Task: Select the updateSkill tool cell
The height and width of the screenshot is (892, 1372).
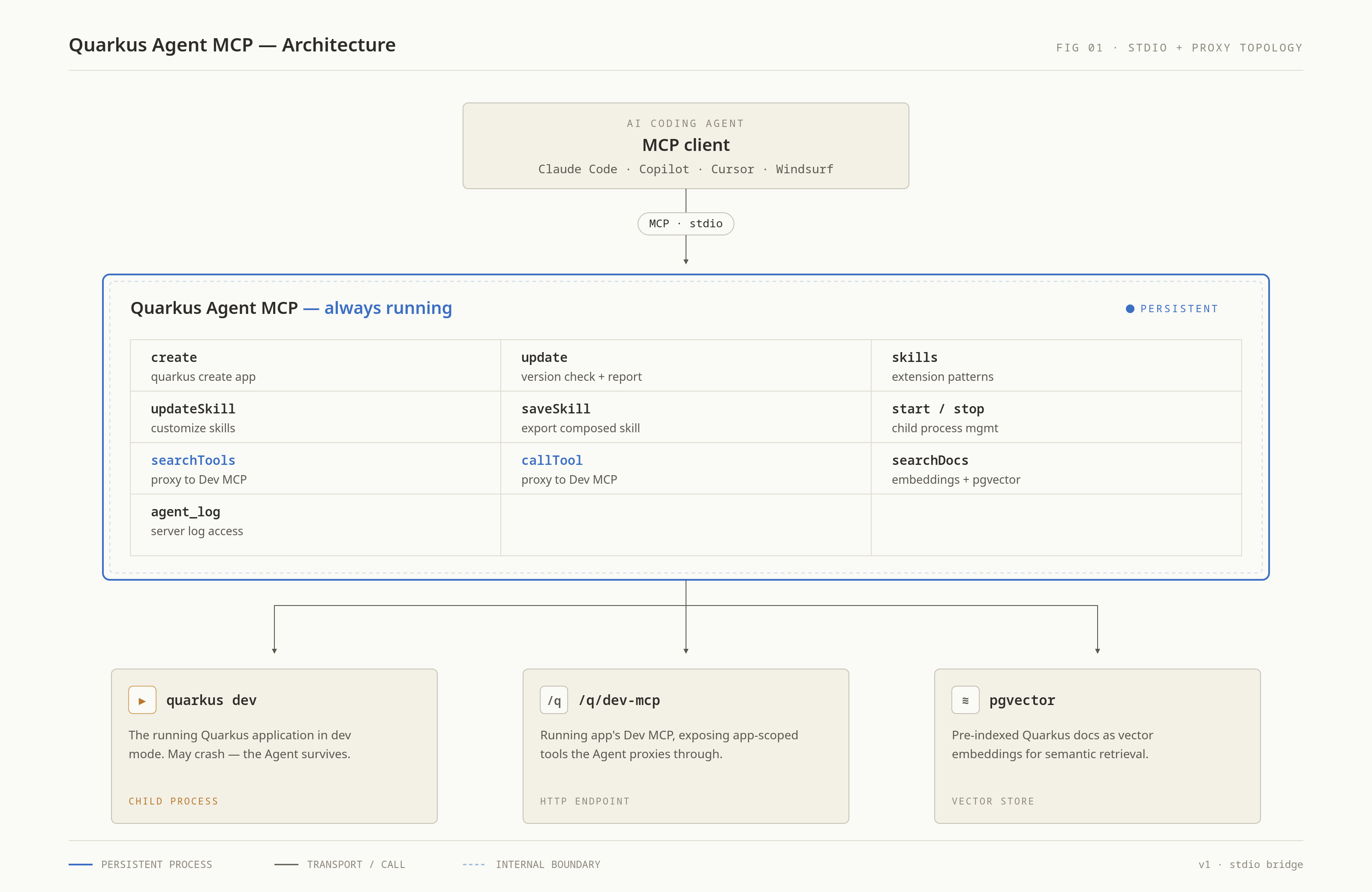Action: [x=315, y=417]
